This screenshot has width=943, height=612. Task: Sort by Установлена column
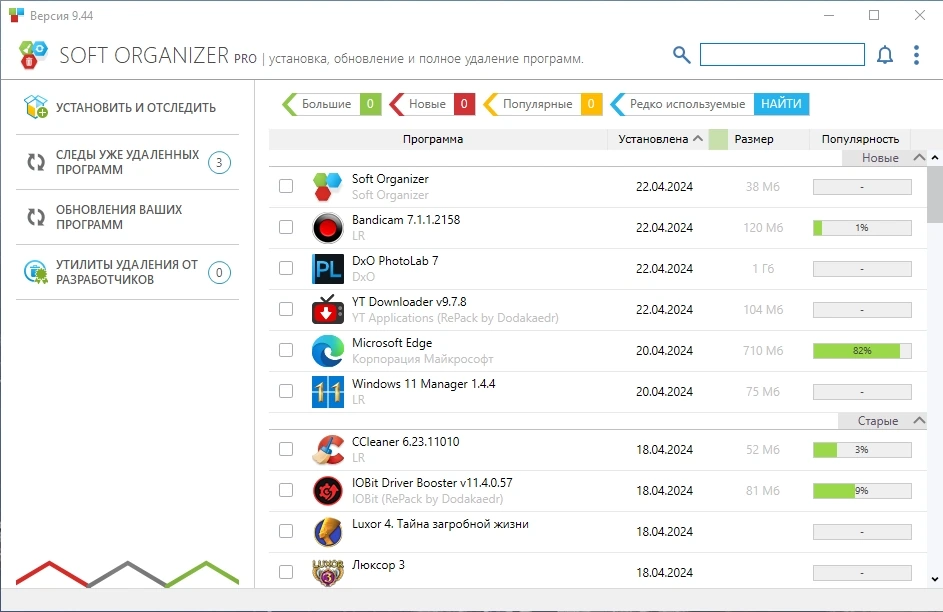(658, 139)
